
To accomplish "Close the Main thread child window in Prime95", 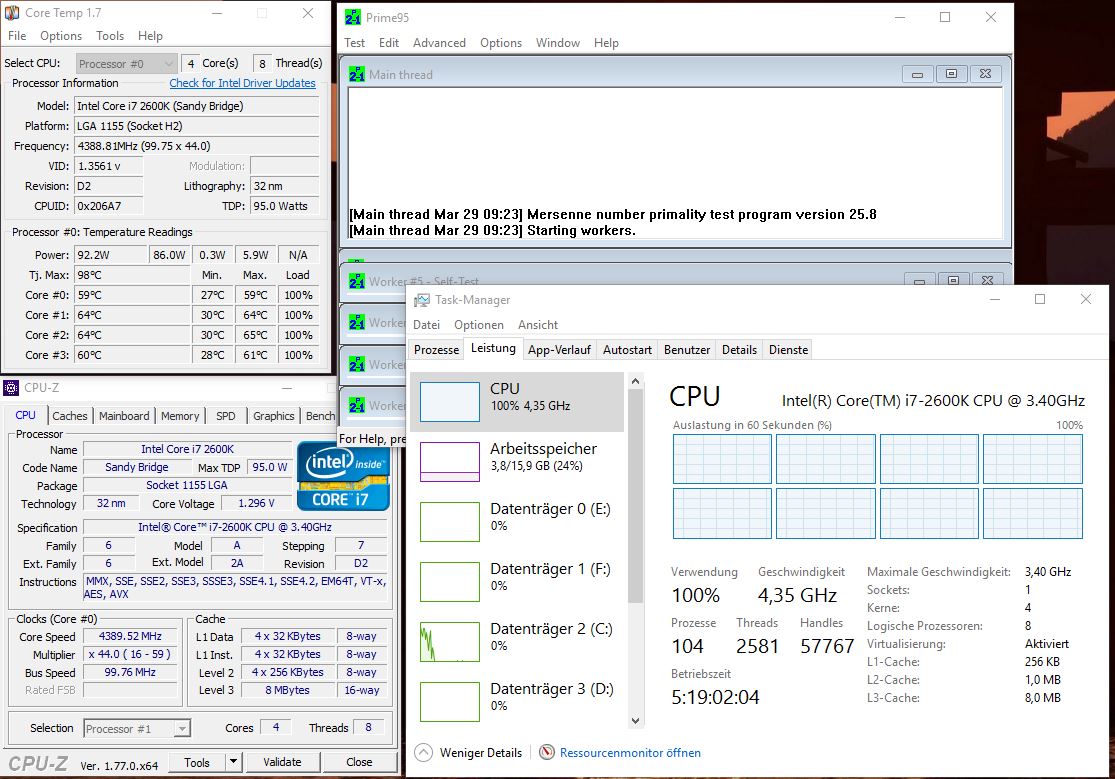I will [x=985, y=73].
